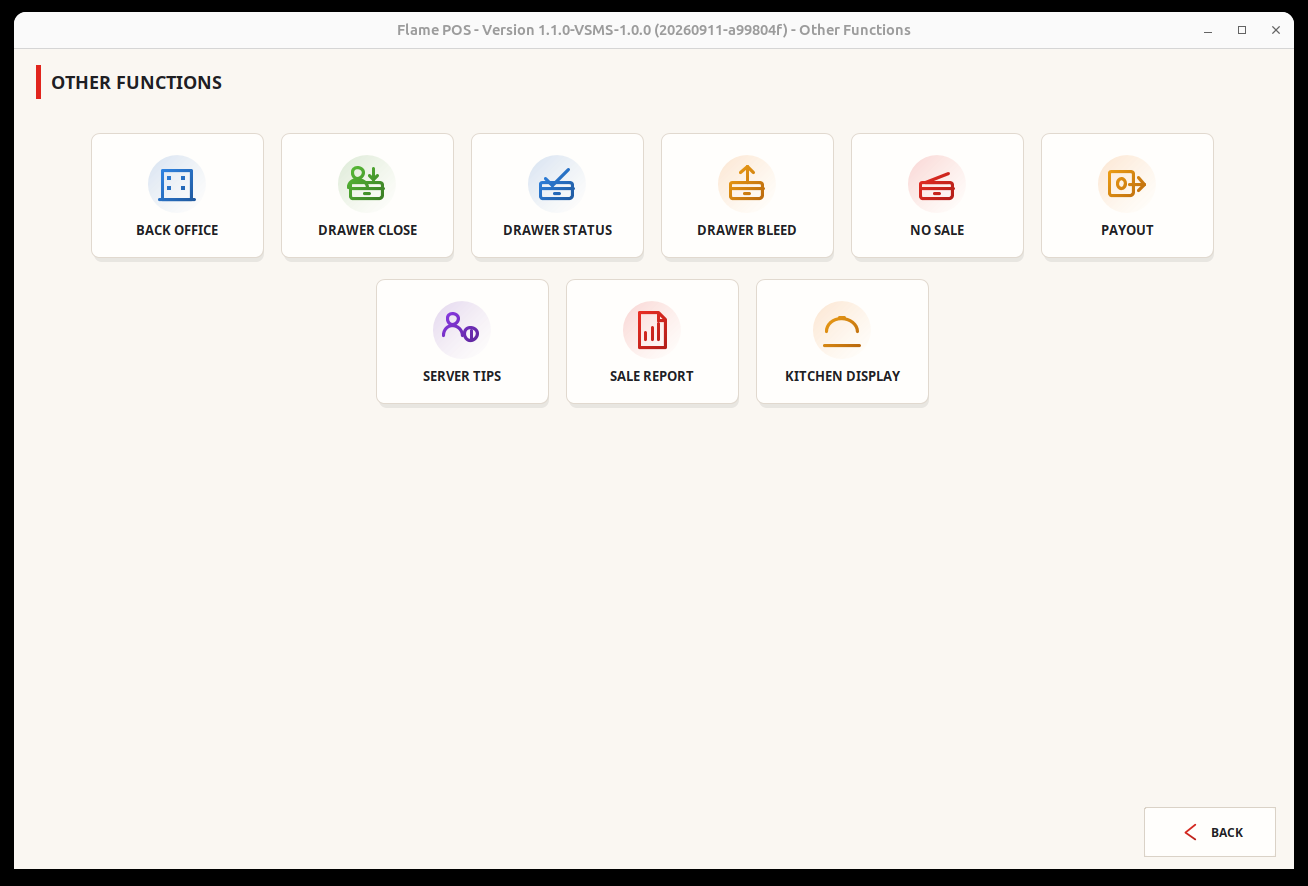Go back with the Back button
The width and height of the screenshot is (1308, 886).
(x=1210, y=832)
